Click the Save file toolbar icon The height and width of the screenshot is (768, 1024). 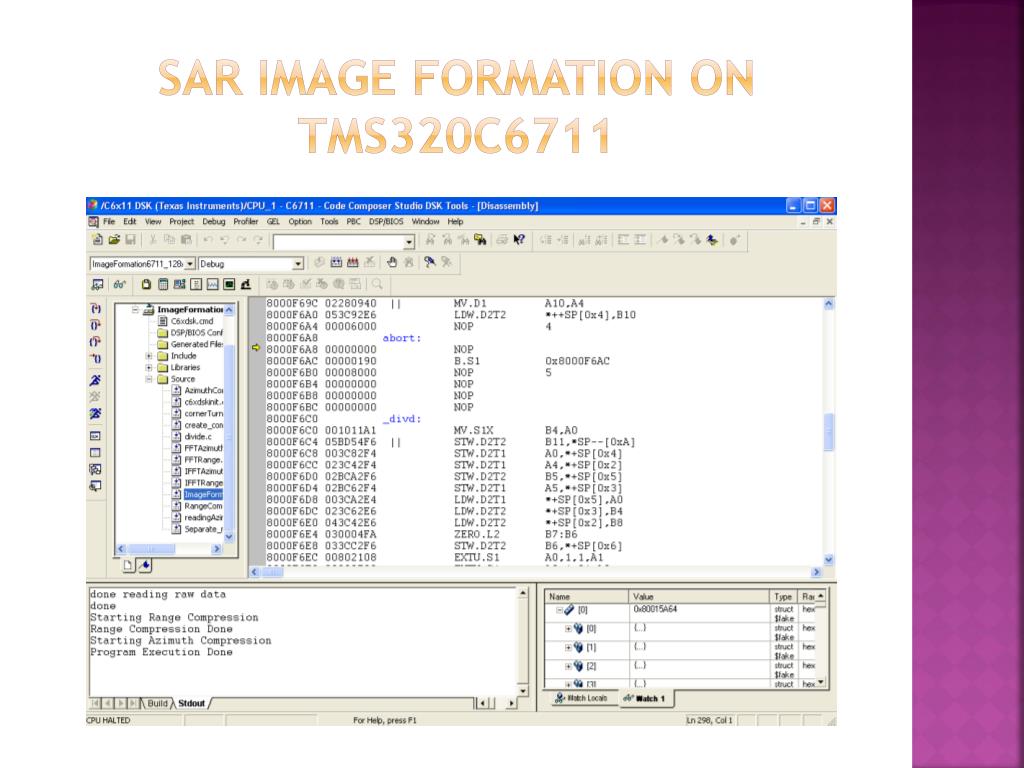click(x=131, y=240)
